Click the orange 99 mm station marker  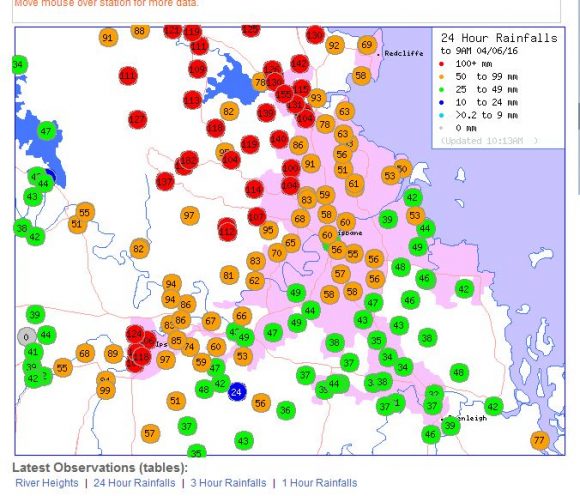105,390
